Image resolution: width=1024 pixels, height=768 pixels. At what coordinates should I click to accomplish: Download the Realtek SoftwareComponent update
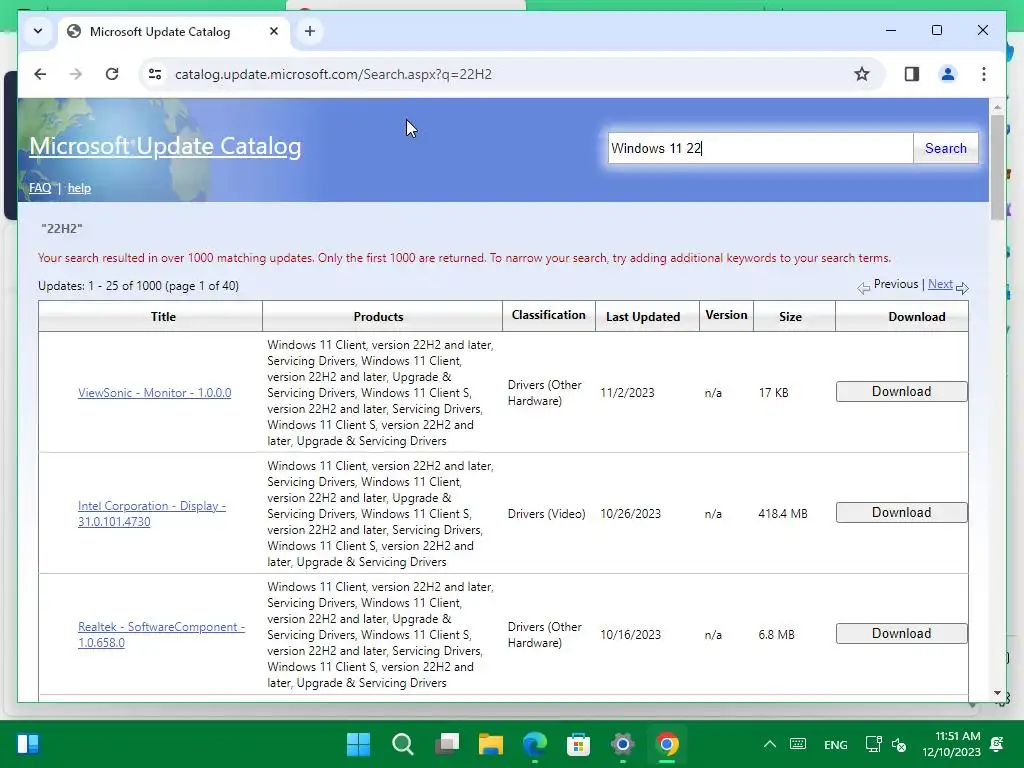901,633
